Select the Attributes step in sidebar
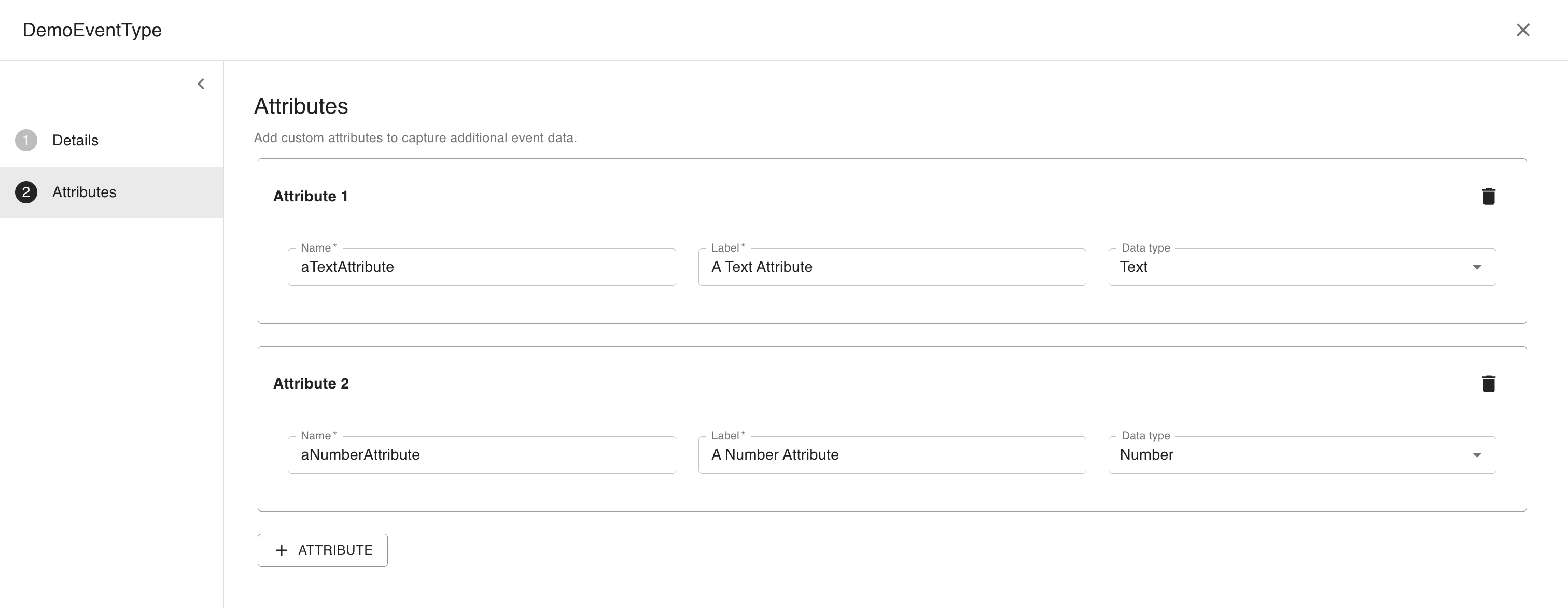 click(x=84, y=192)
